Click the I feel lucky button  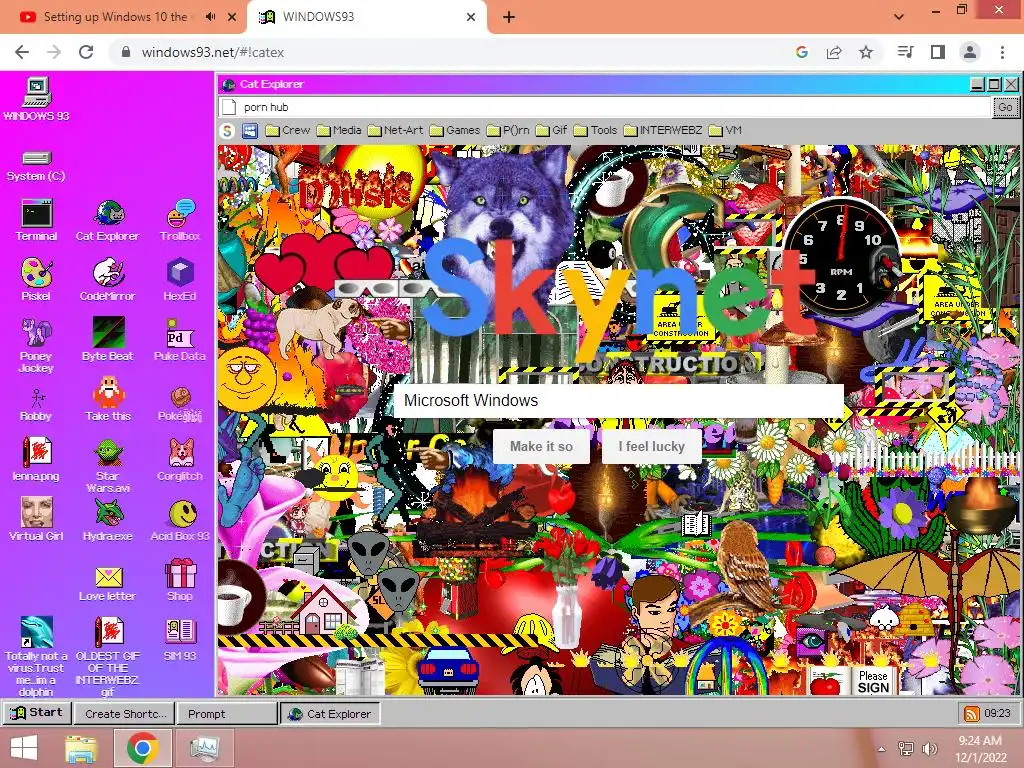click(x=652, y=447)
